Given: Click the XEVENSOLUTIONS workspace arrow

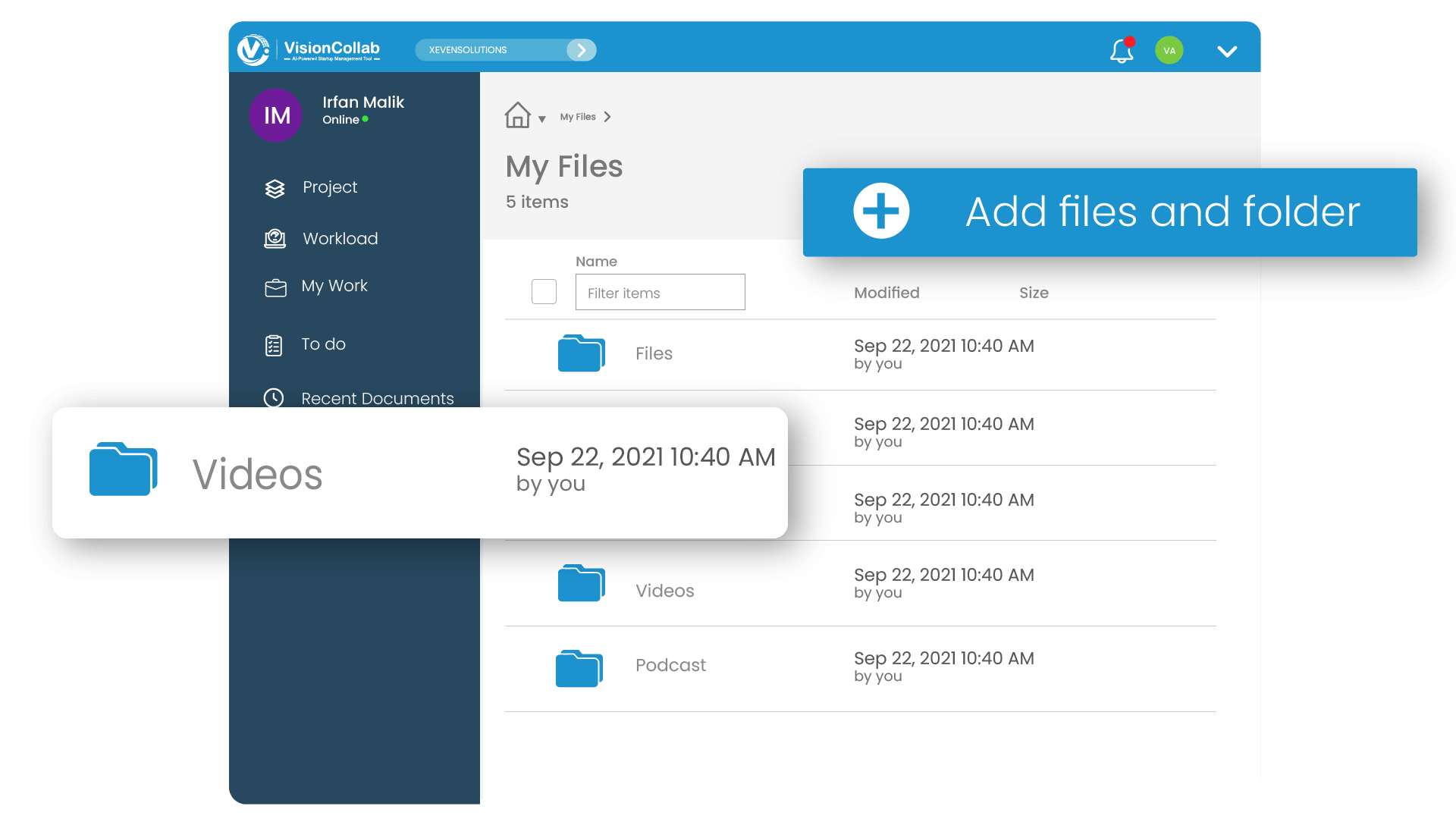Looking at the screenshot, I should coord(582,50).
